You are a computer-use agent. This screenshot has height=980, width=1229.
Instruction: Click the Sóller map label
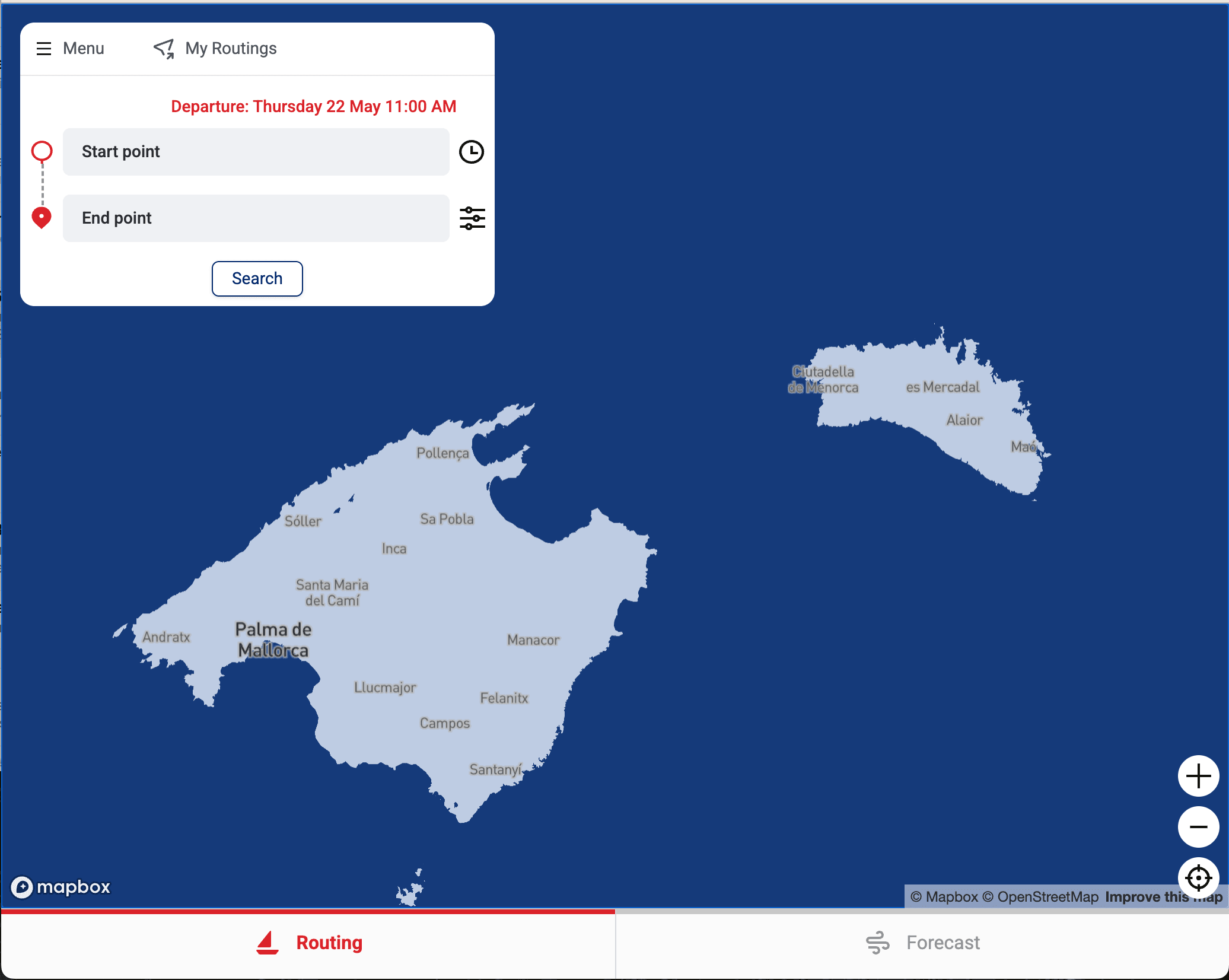click(x=303, y=521)
